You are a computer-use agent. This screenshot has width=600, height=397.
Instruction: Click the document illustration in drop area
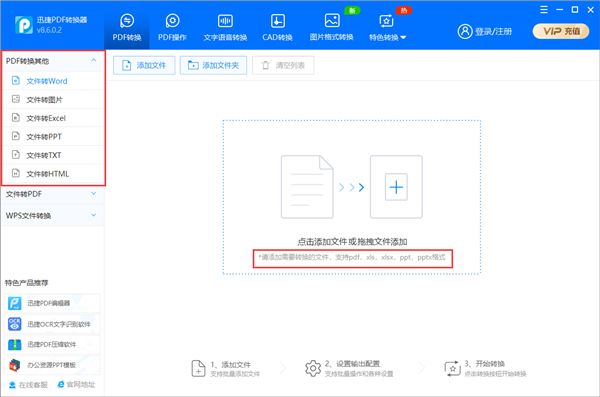[307, 187]
